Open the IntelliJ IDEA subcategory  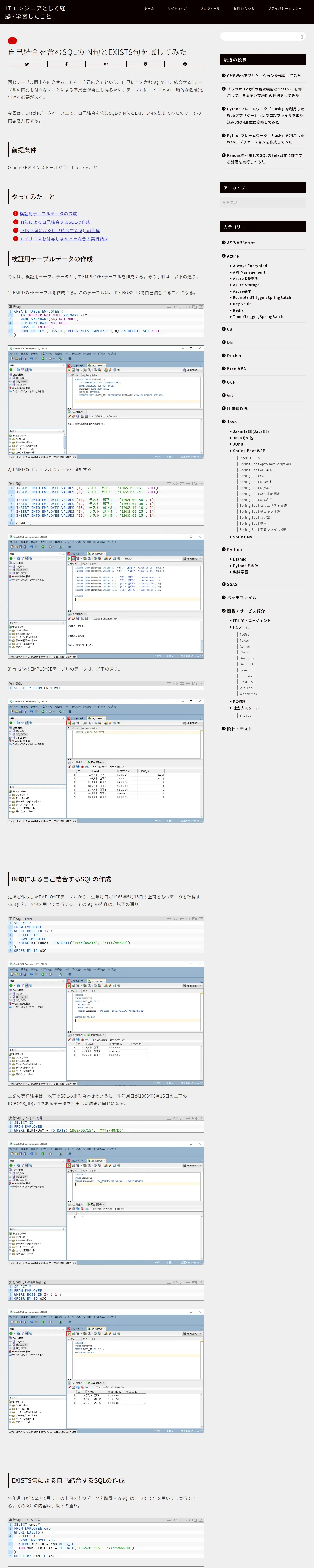[x=249, y=458]
